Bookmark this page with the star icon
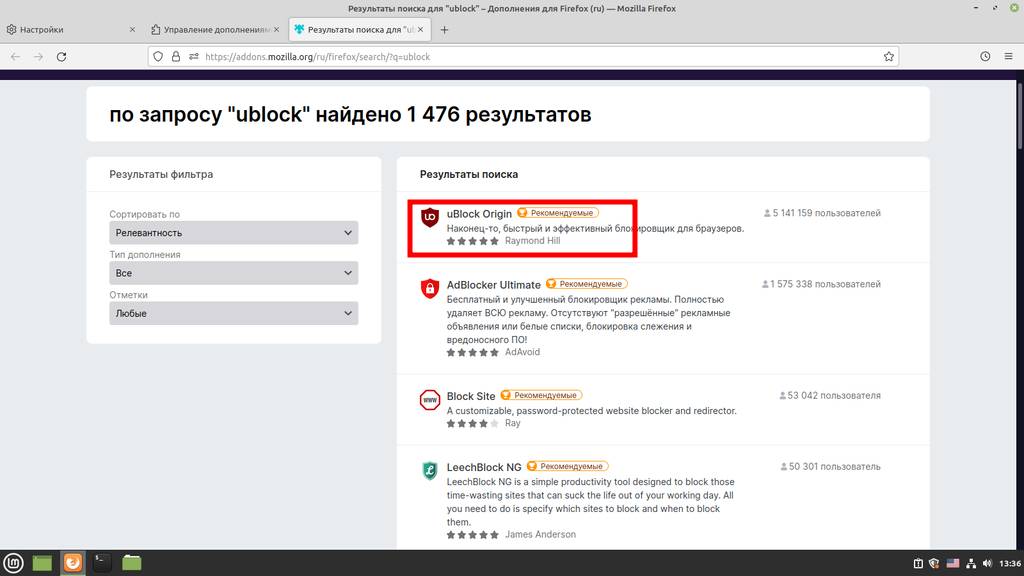 pyautogui.click(x=888, y=57)
